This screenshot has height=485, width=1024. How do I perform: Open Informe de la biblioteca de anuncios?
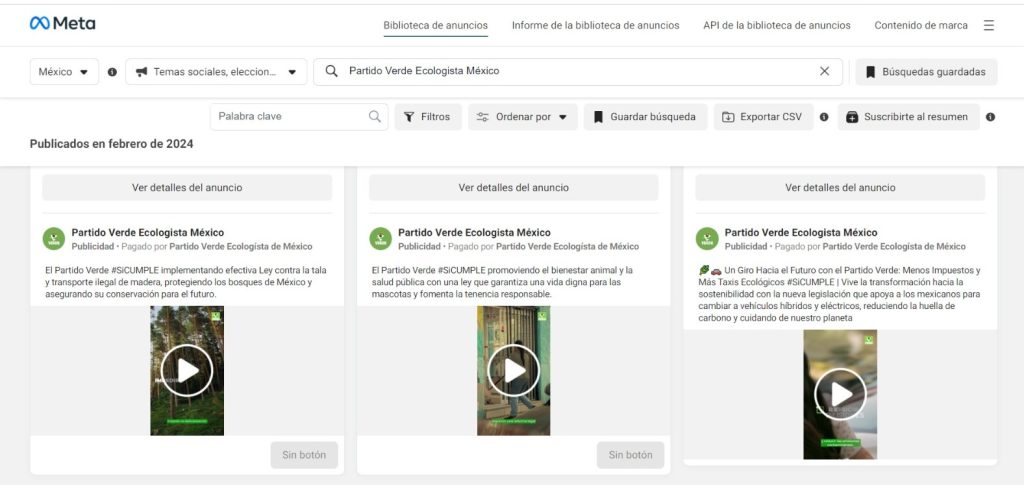[596, 25]
